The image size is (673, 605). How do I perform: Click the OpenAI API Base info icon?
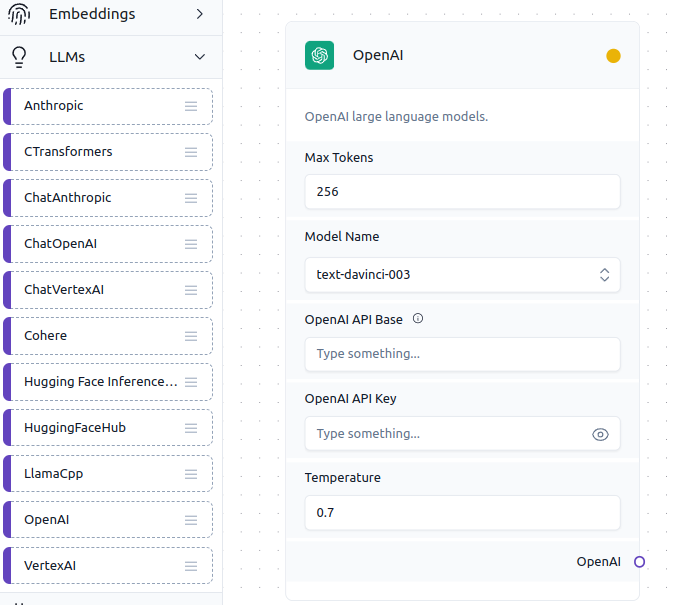pyautogui.click(x=418, y=319)
